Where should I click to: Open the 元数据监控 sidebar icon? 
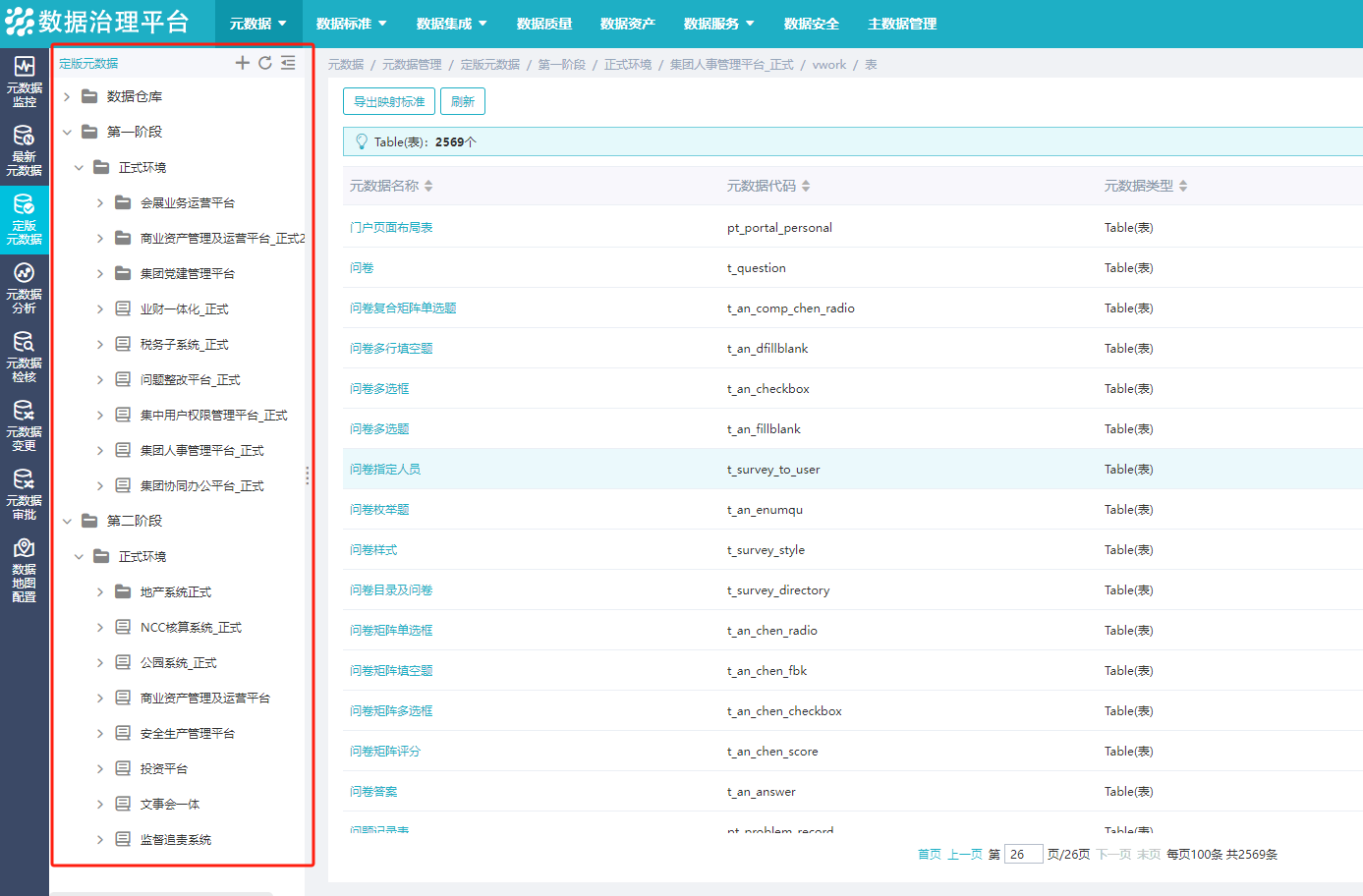(24, 81)
